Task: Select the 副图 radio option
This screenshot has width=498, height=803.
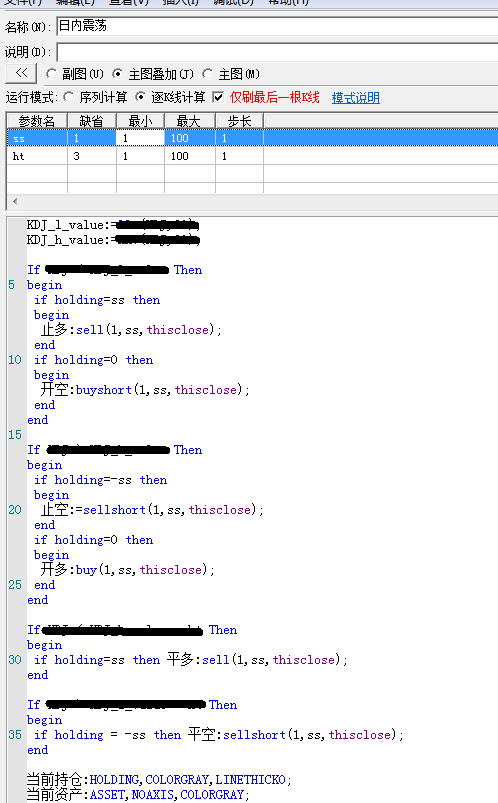Action: coord(51,74)
